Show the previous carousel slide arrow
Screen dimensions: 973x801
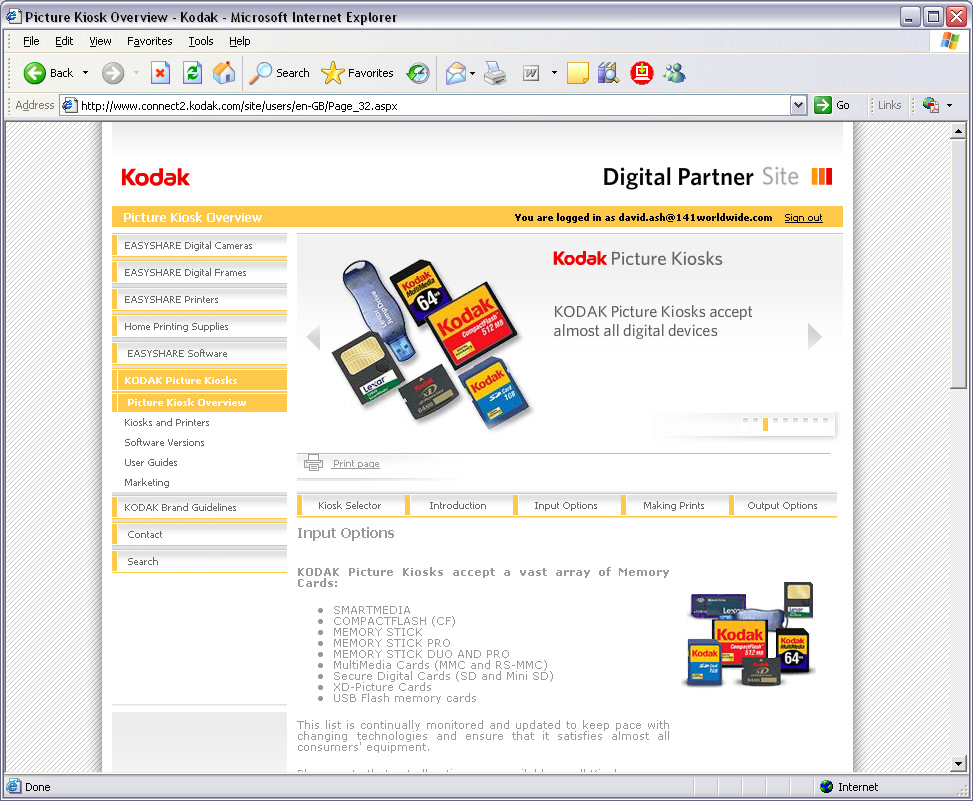click(x=313, y=337)
